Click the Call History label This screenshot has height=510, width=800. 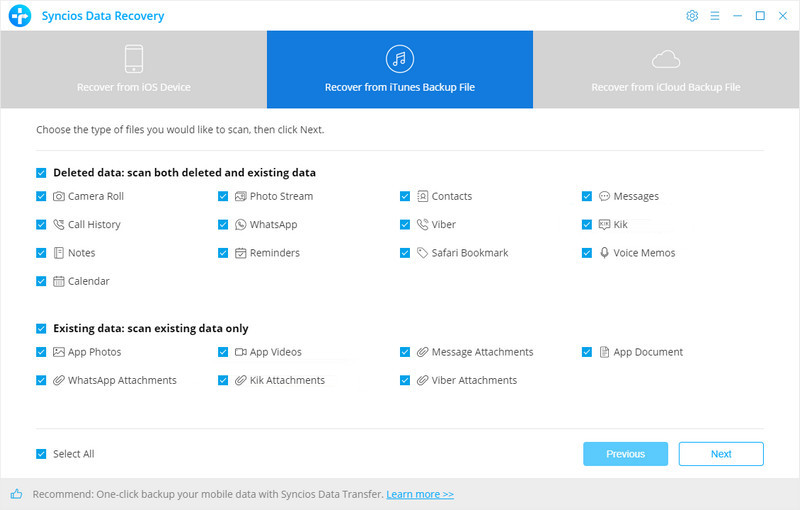tap(94, 225)
